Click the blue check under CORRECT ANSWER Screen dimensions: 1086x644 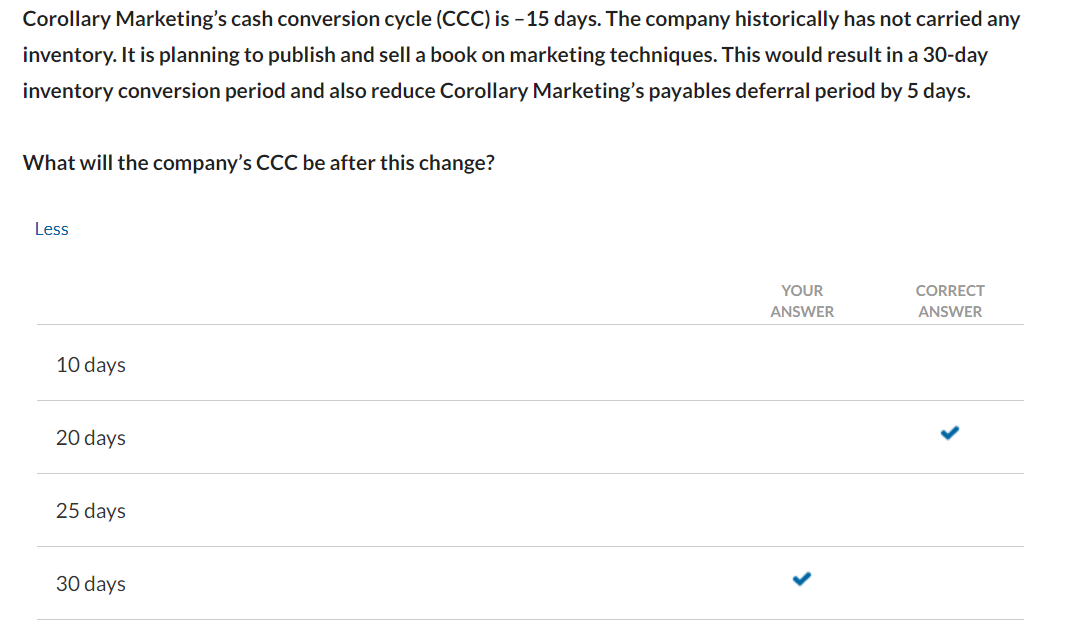pyautogui.click(x=949, y=433)
